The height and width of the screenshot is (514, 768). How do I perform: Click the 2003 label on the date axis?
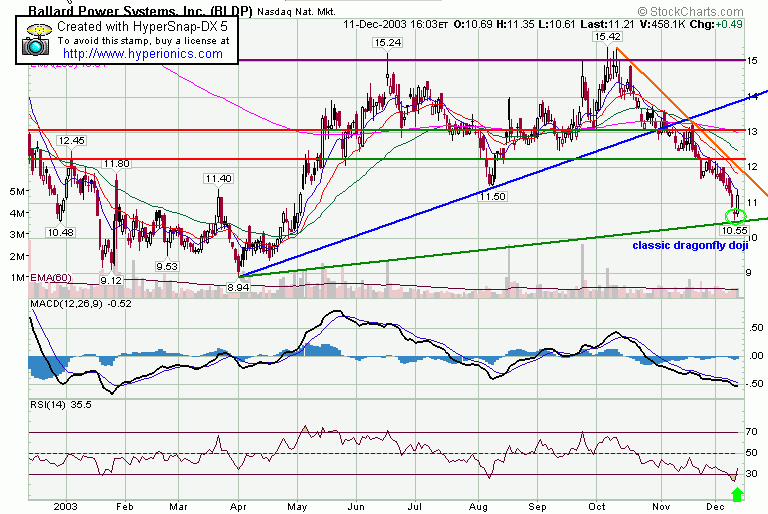point(66,507)
